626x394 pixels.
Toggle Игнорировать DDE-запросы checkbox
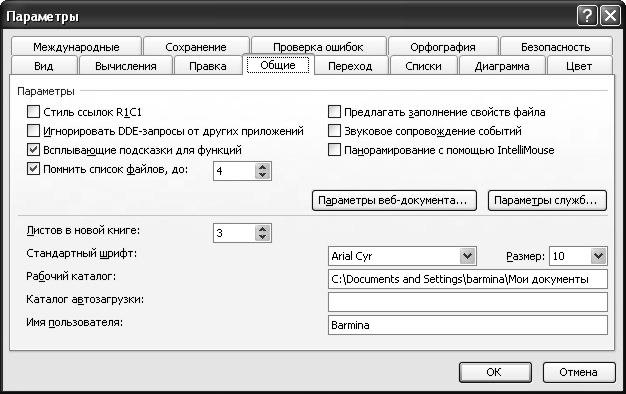coord(33,130)
